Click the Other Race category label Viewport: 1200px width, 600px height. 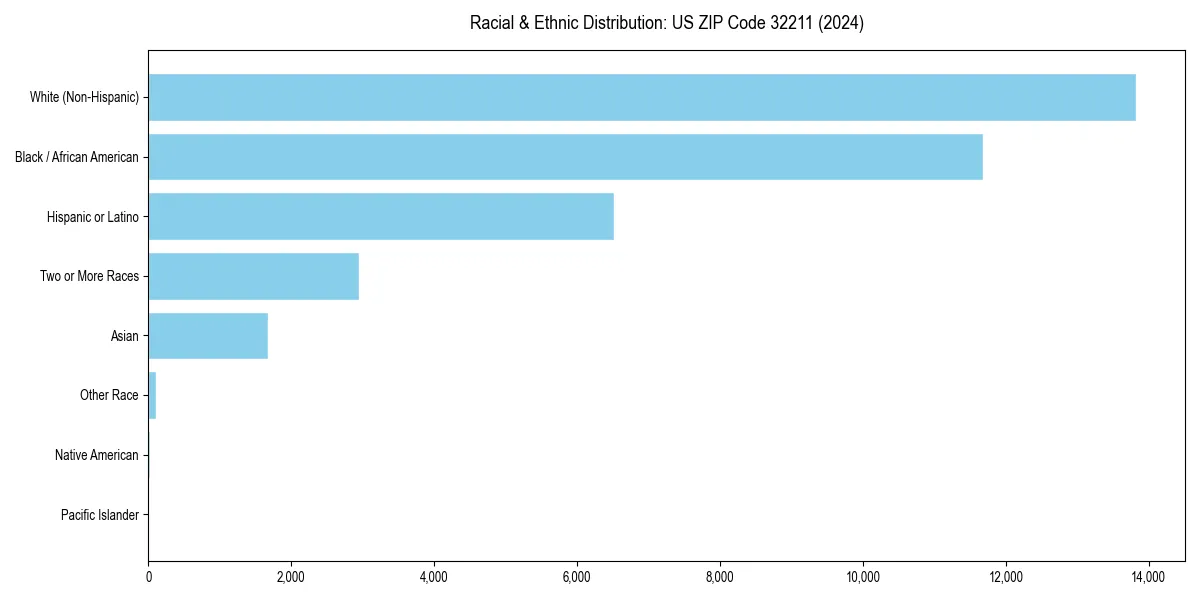[x=110, y=395]
